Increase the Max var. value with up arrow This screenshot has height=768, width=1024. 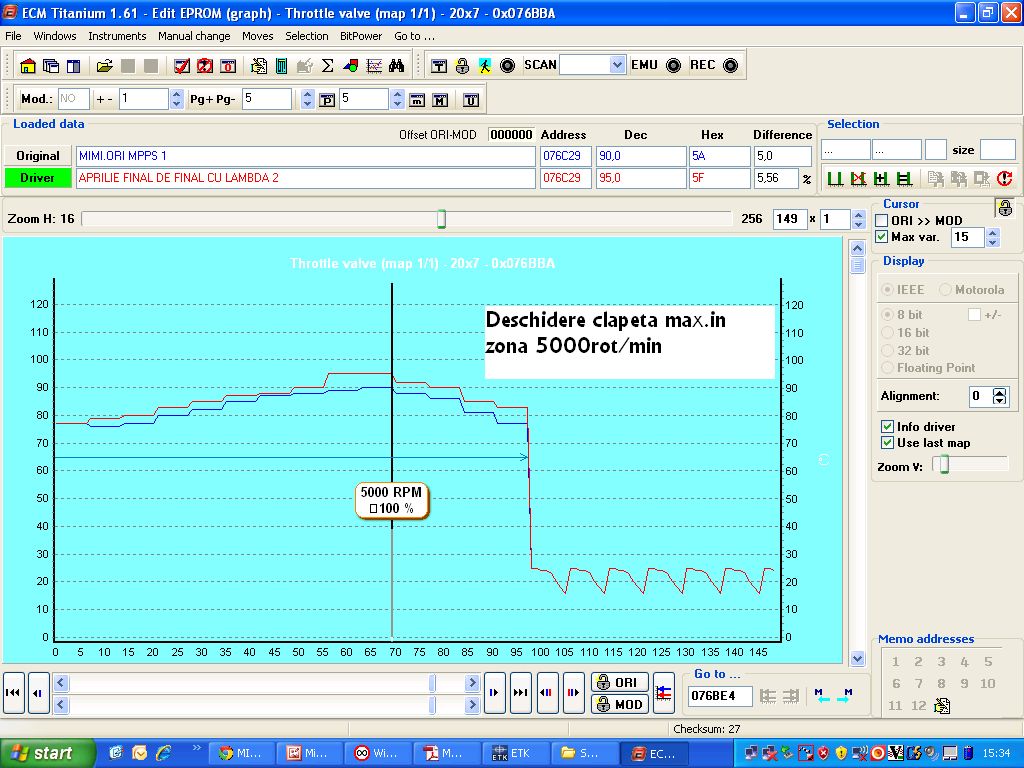tap(992, 233)
